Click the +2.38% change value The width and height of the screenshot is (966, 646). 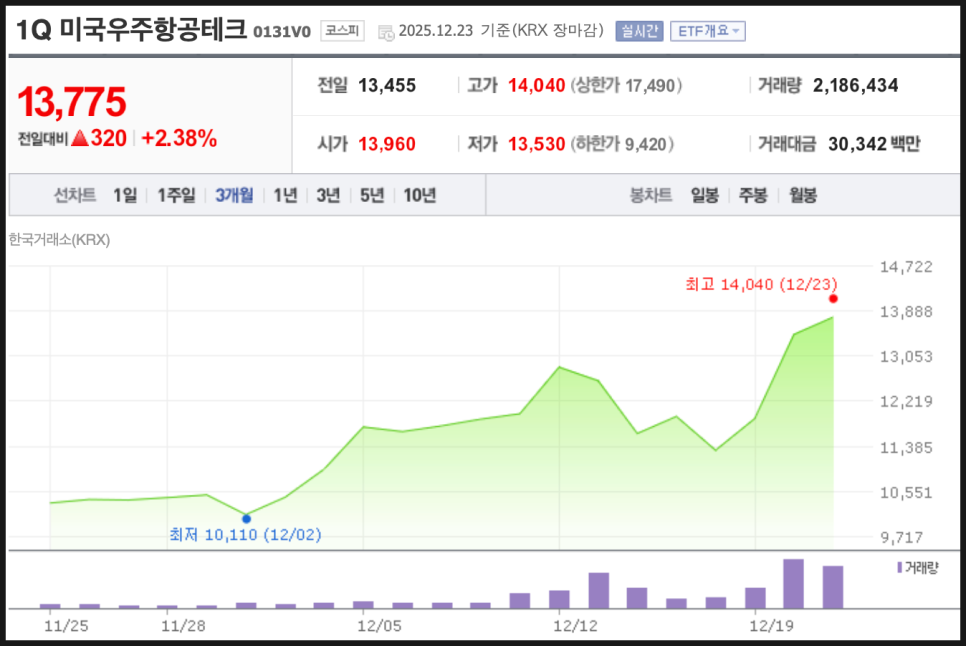pyautogui.click(x=179, y=139)
